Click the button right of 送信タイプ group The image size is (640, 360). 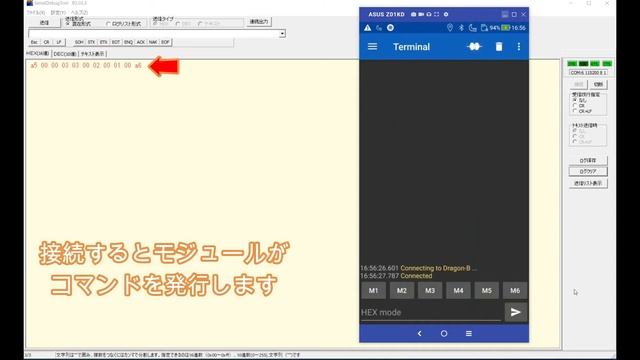tap(259, 22)
